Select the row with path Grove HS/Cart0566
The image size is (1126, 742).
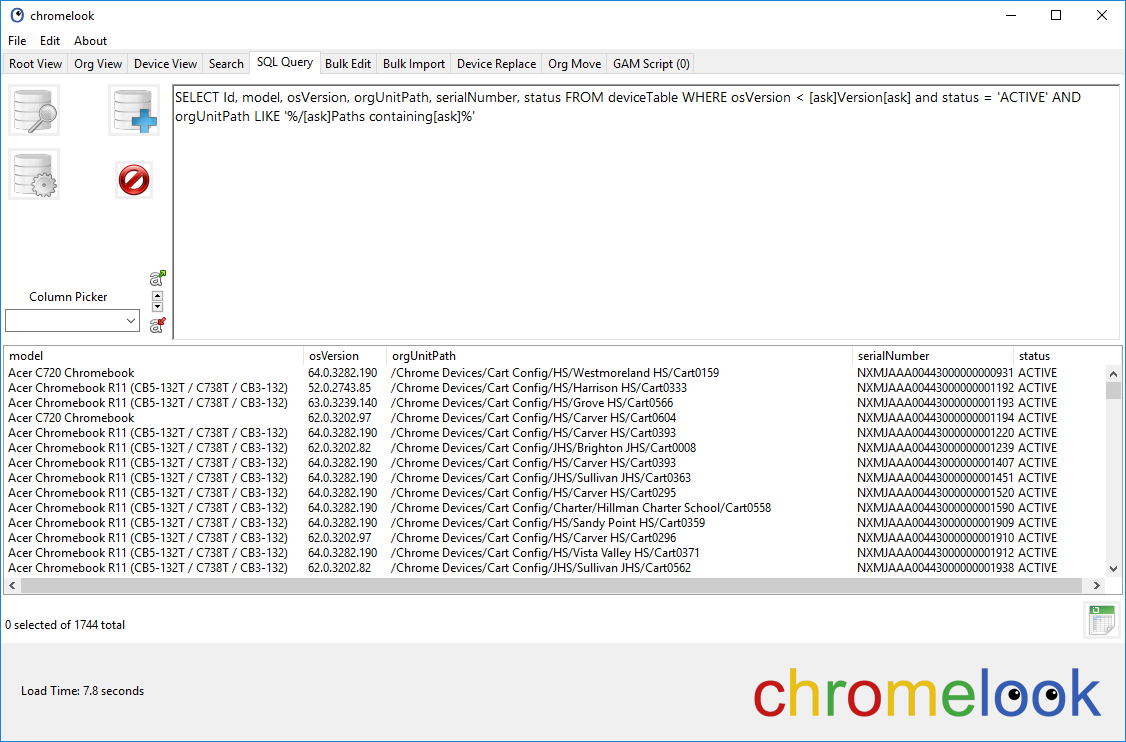[555, 403]
